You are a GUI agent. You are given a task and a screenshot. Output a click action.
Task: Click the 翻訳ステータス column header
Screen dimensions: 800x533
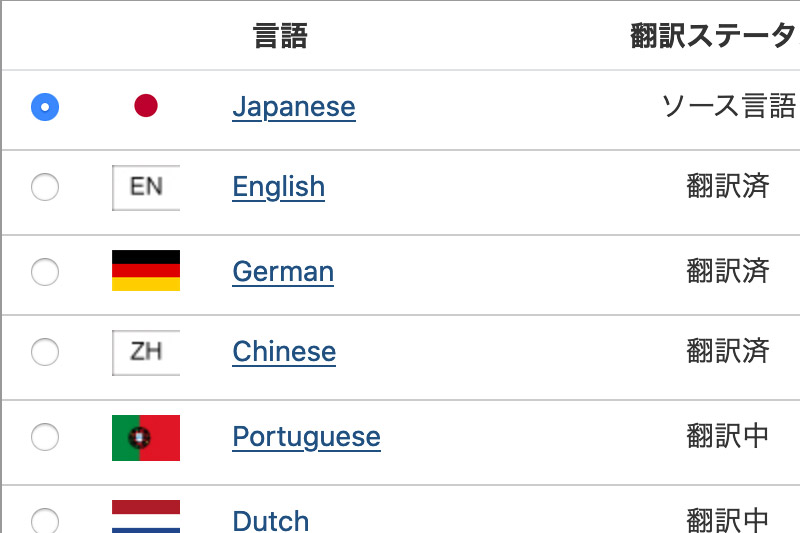tap(715, 36)
